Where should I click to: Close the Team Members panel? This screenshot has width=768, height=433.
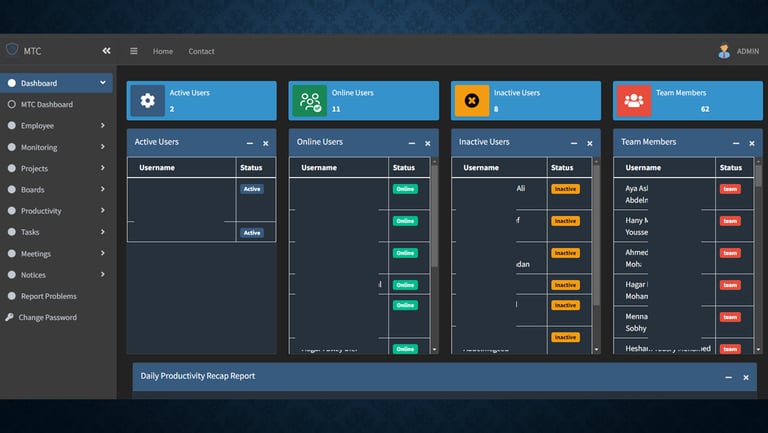tap(752, 143)
